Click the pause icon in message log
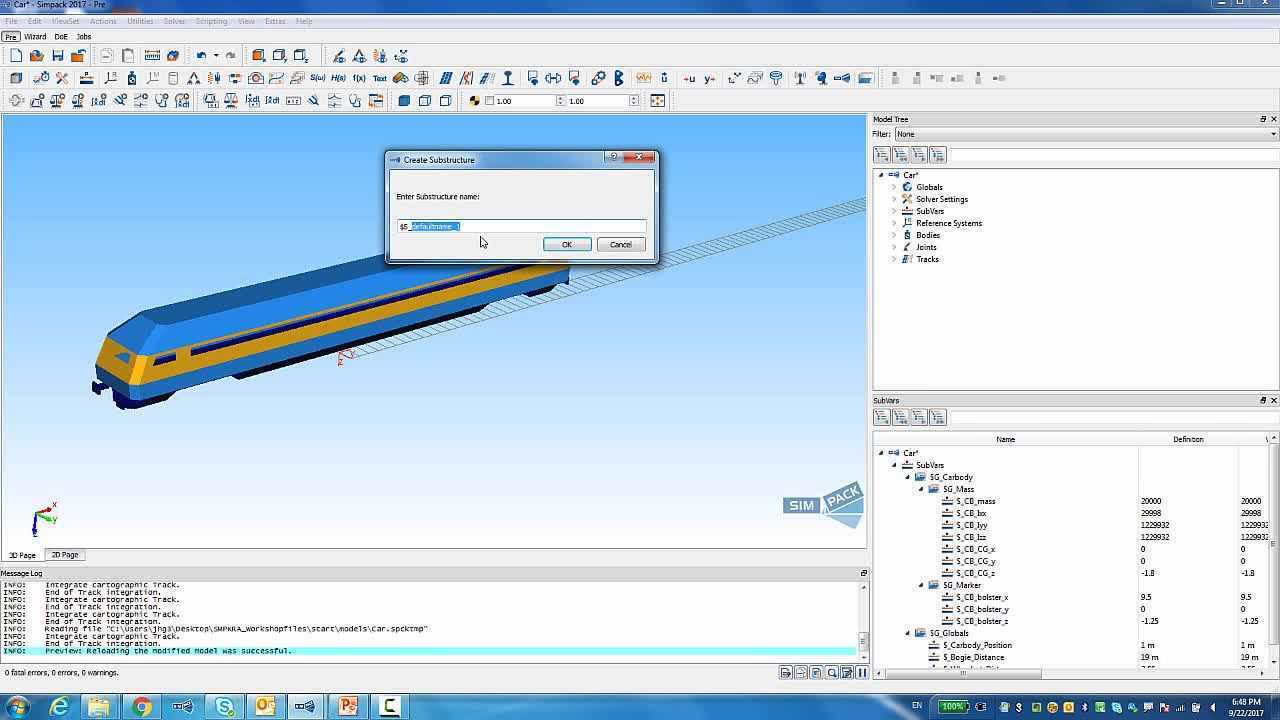Screen dimensions: 1280x720 (861, 673)
